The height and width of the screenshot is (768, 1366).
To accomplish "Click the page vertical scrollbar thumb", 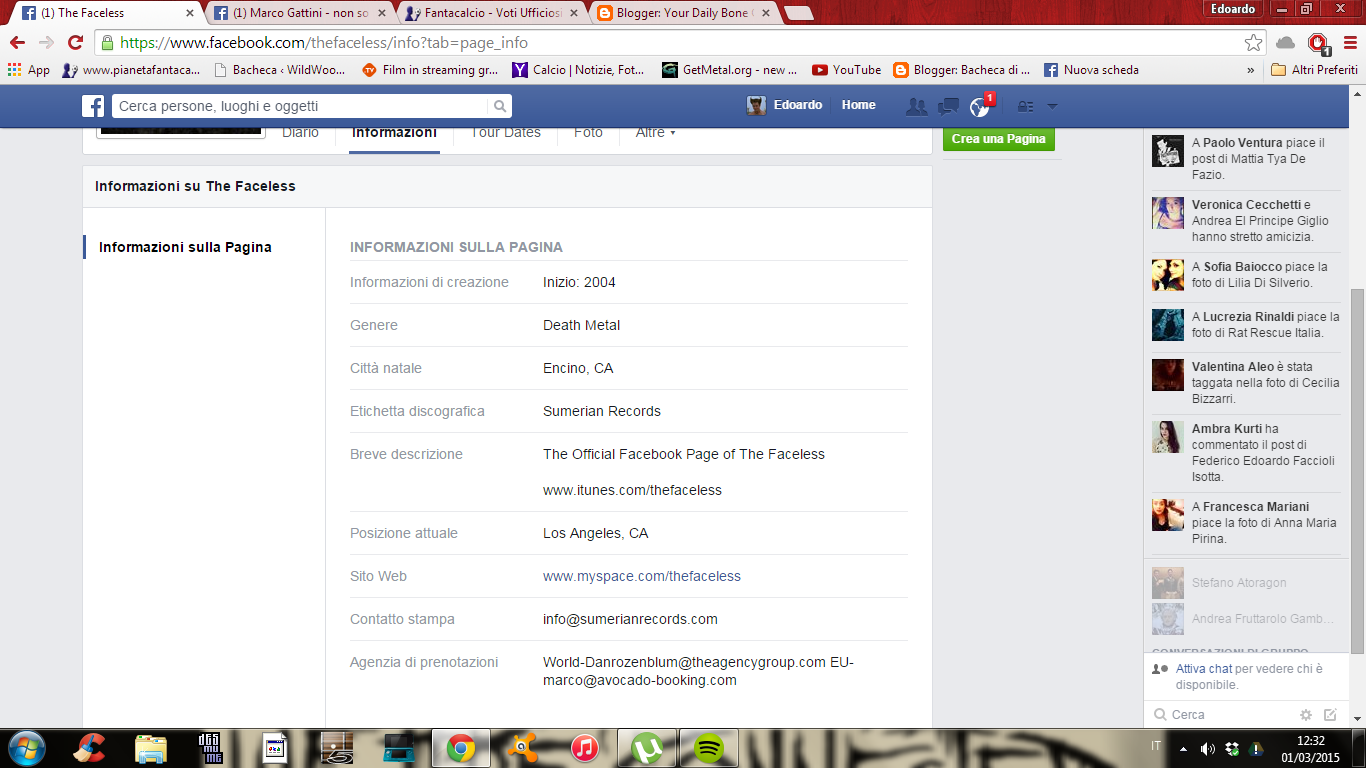I will pos(1356,470).
